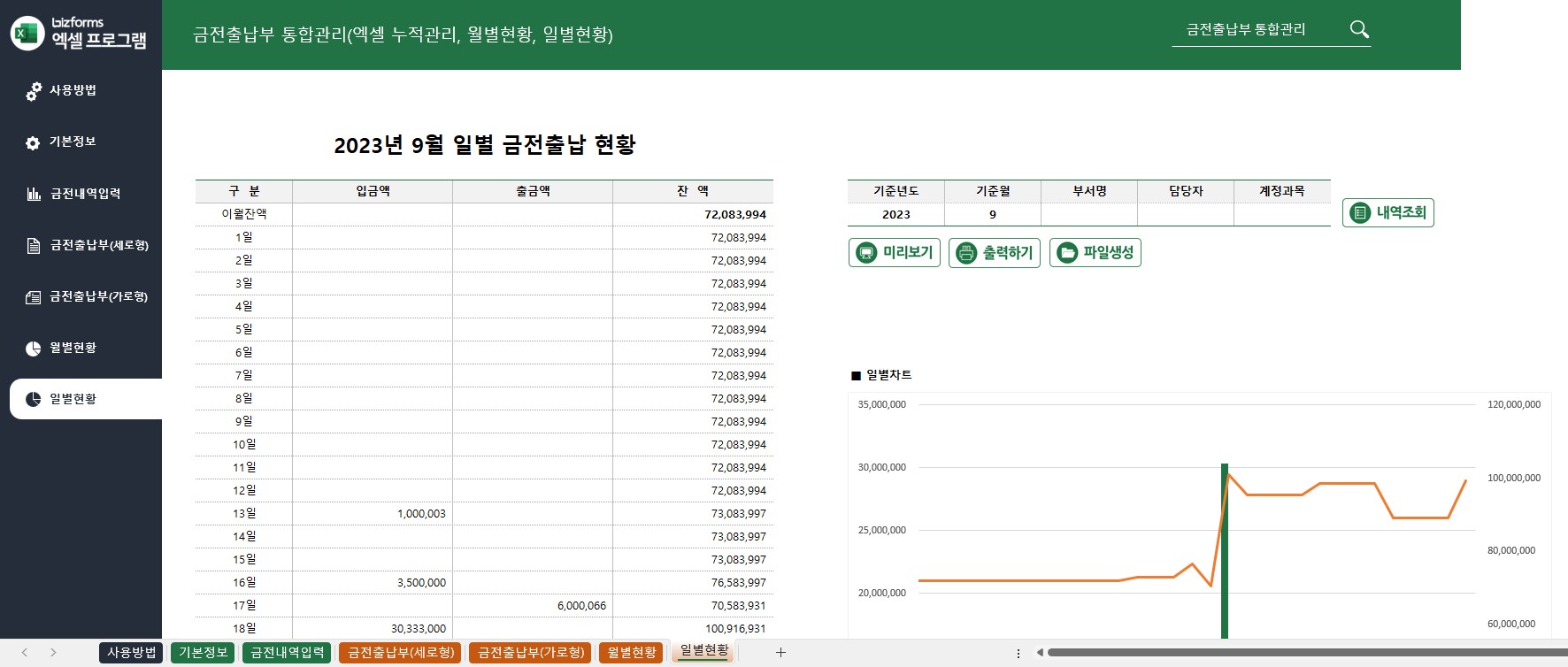Click the list icon on 내역조회 button
This screenshot has height=667, width=1568.
1360,213
